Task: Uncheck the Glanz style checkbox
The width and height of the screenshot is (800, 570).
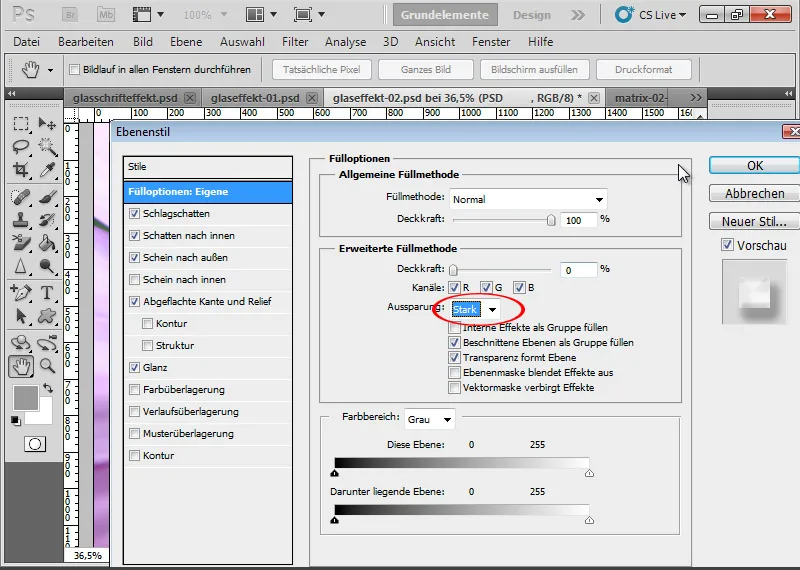Action: point(134,367)
